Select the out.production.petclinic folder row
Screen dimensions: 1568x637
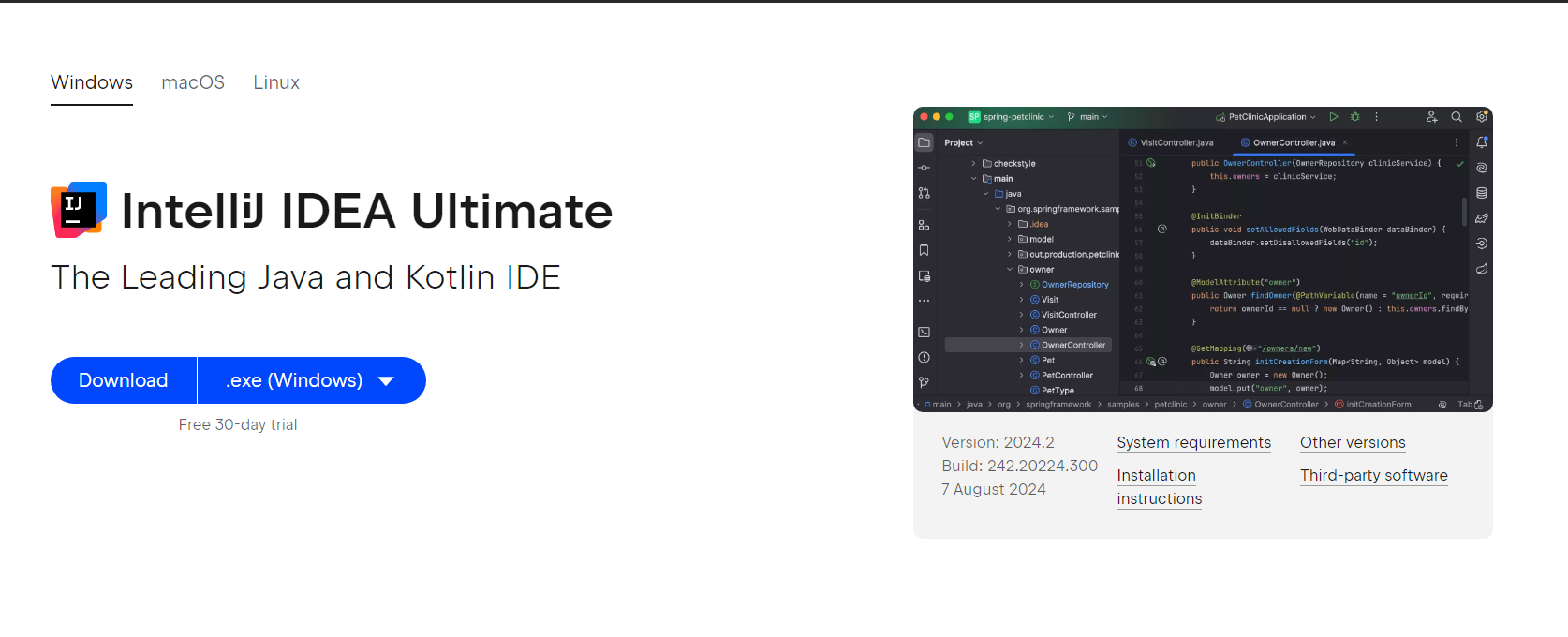click(x=1068, y=255)
